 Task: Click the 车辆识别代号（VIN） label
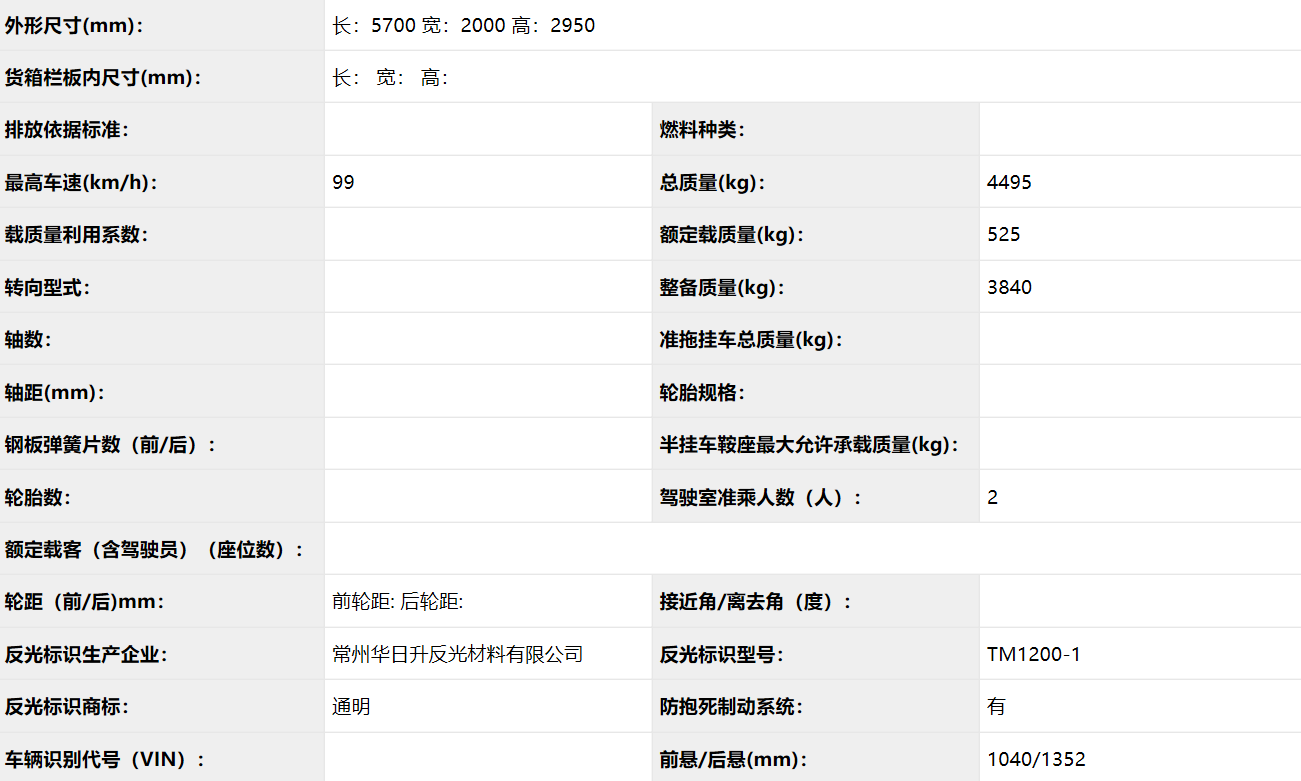click(x=105, y=760)
